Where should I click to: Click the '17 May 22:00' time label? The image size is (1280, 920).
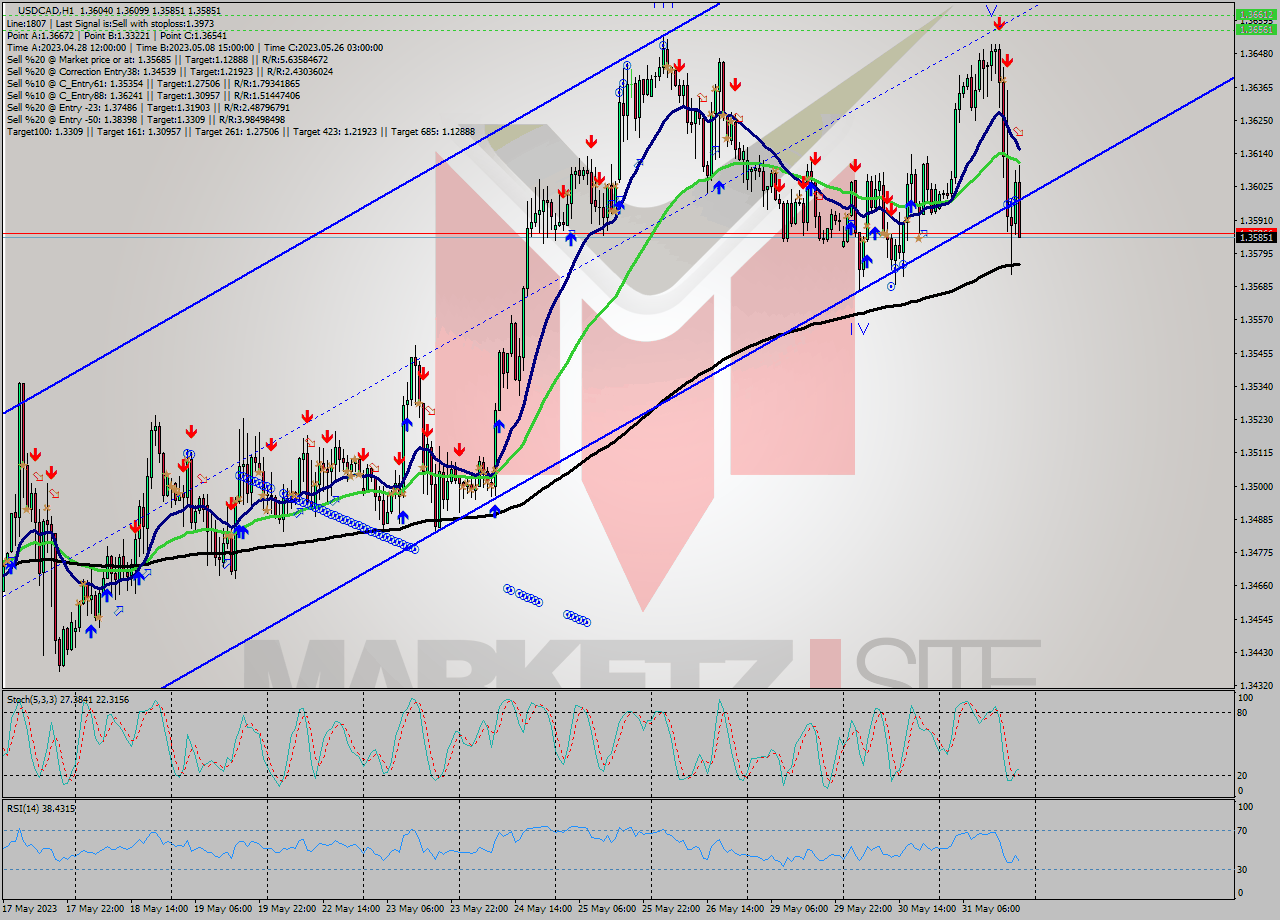(95, 908)
